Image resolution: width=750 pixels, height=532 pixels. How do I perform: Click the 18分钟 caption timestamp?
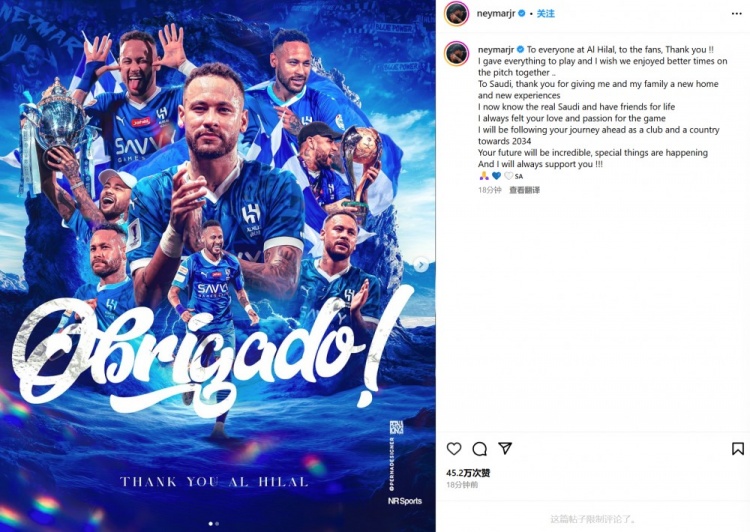pos(490,190)
